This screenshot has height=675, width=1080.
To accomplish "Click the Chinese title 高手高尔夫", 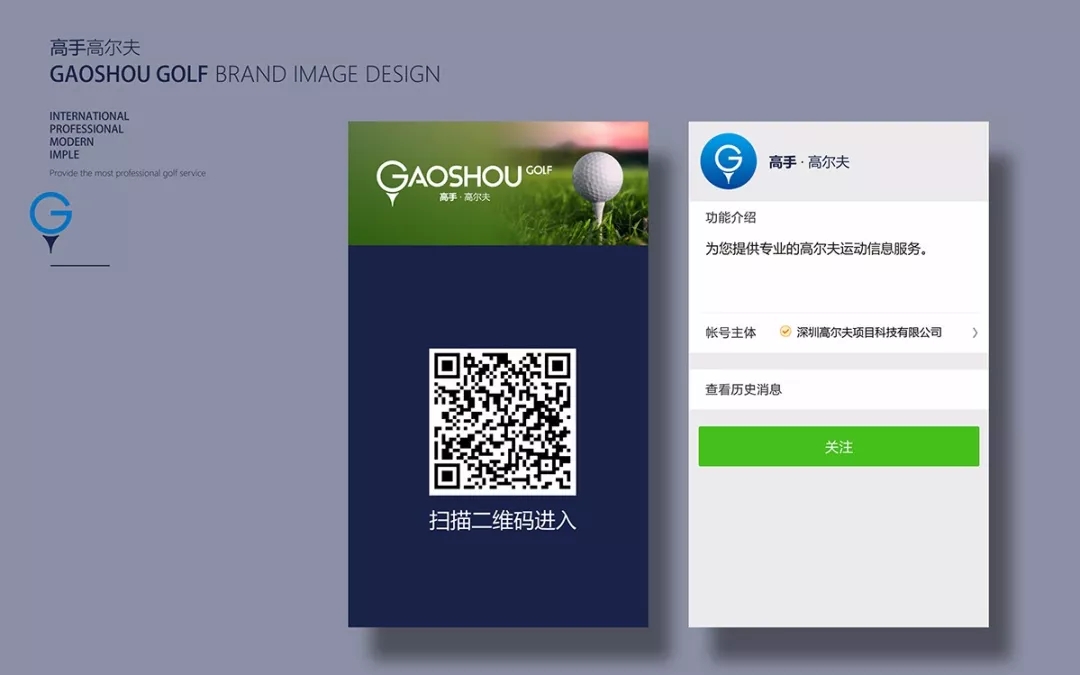I will coord(94,48).
